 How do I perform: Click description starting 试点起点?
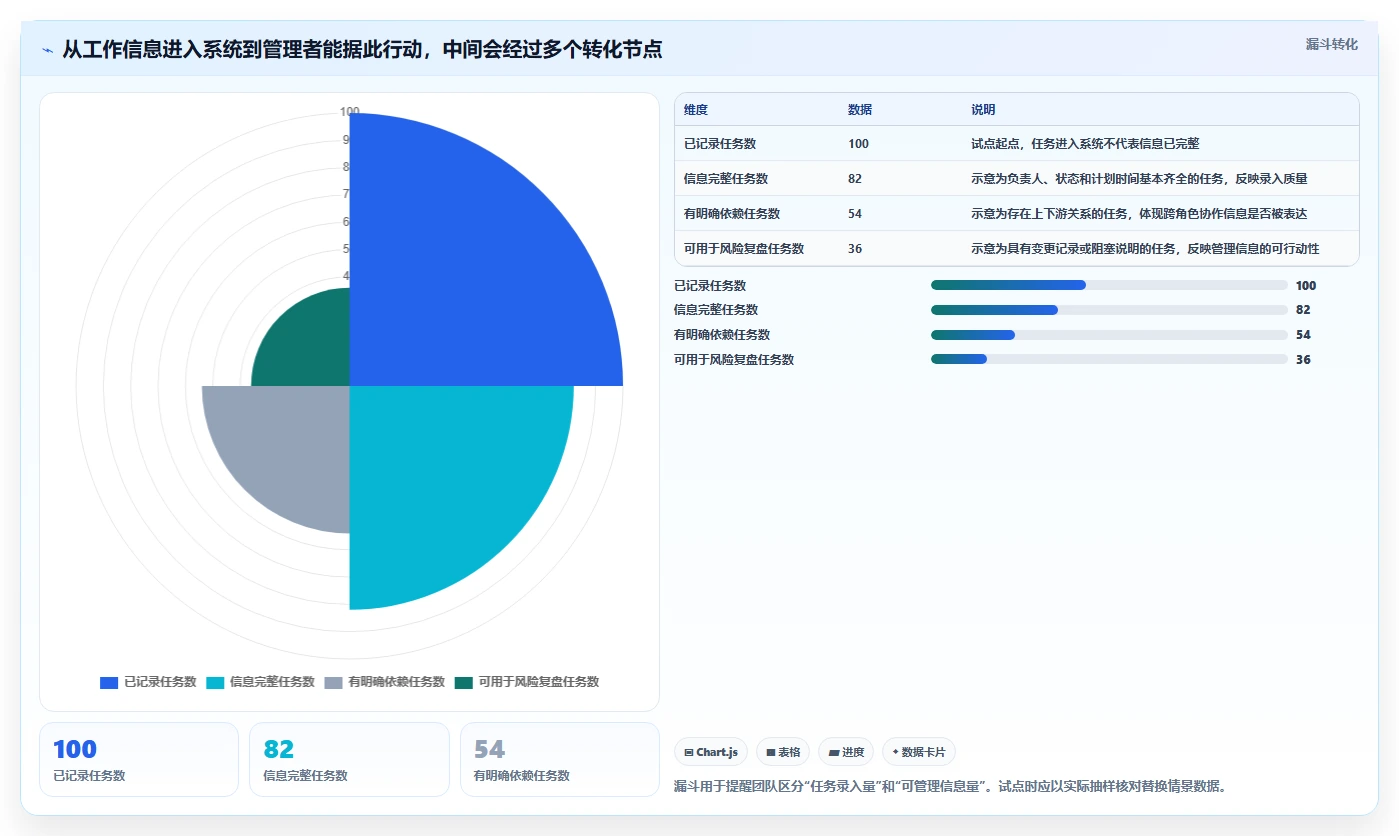tap(1085, 144)
